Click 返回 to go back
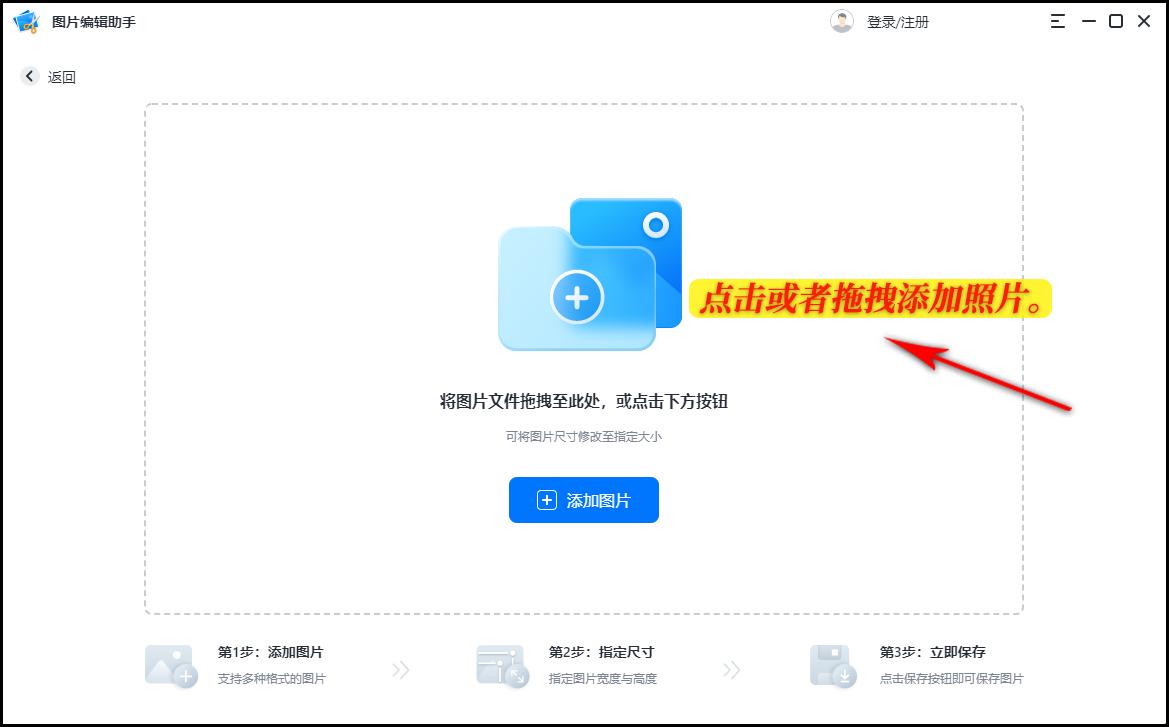The image size is (1169, 727). (61, 76)
